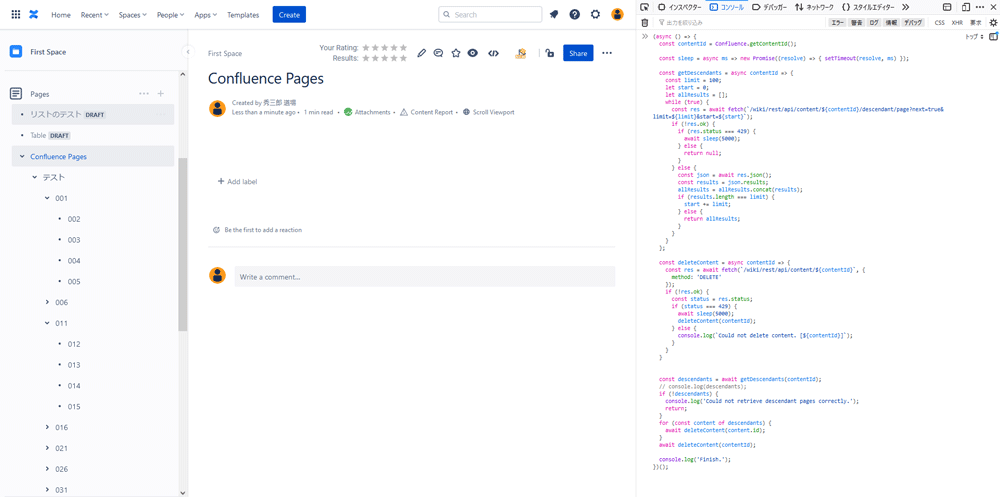Open the view source code icon
This screenshot has height=497, width=1000.
(x=493, y=54)
